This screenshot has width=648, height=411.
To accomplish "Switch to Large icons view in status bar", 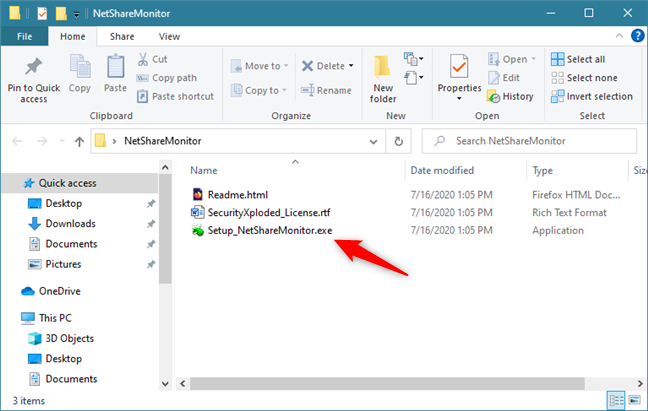I will [635, 400].
